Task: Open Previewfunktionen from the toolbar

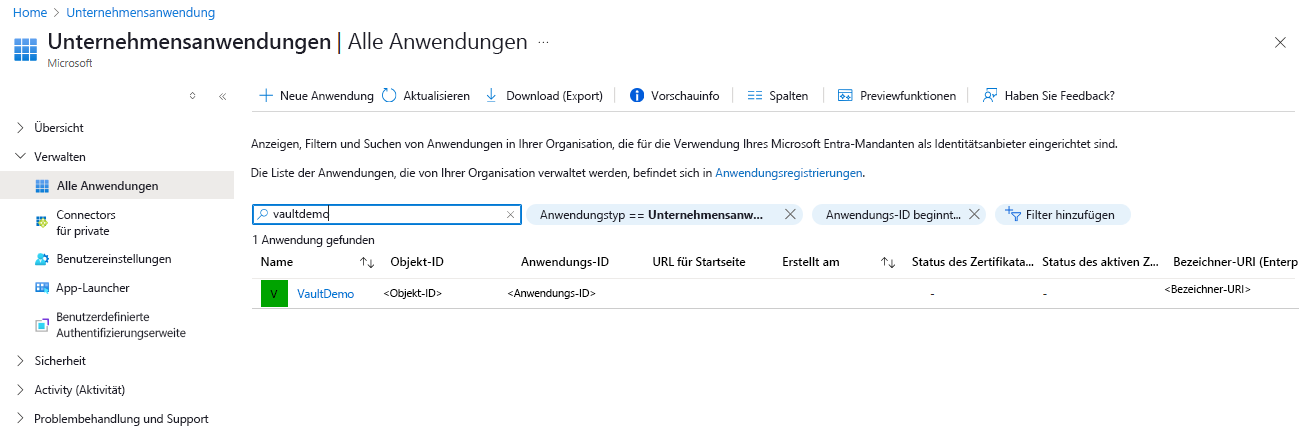Action: (908, 96)
